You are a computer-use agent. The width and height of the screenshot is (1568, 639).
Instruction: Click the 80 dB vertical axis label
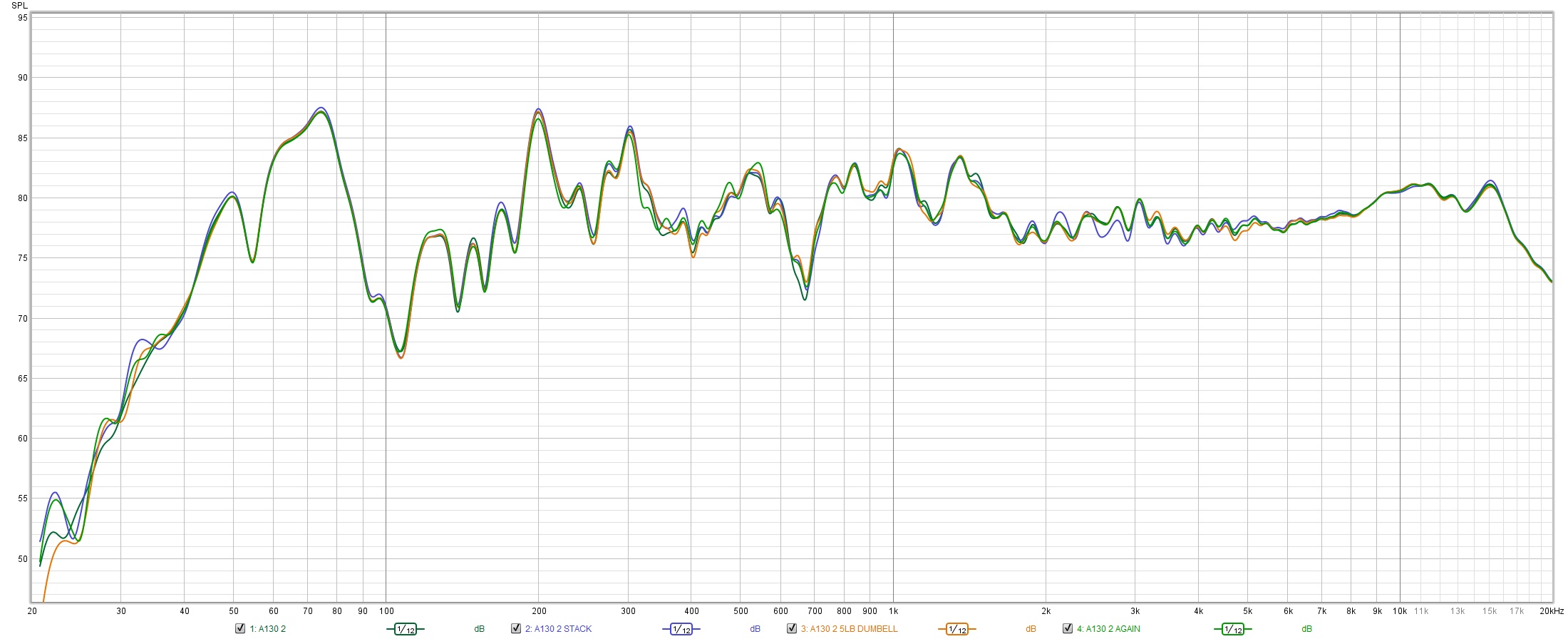(23, 198)
